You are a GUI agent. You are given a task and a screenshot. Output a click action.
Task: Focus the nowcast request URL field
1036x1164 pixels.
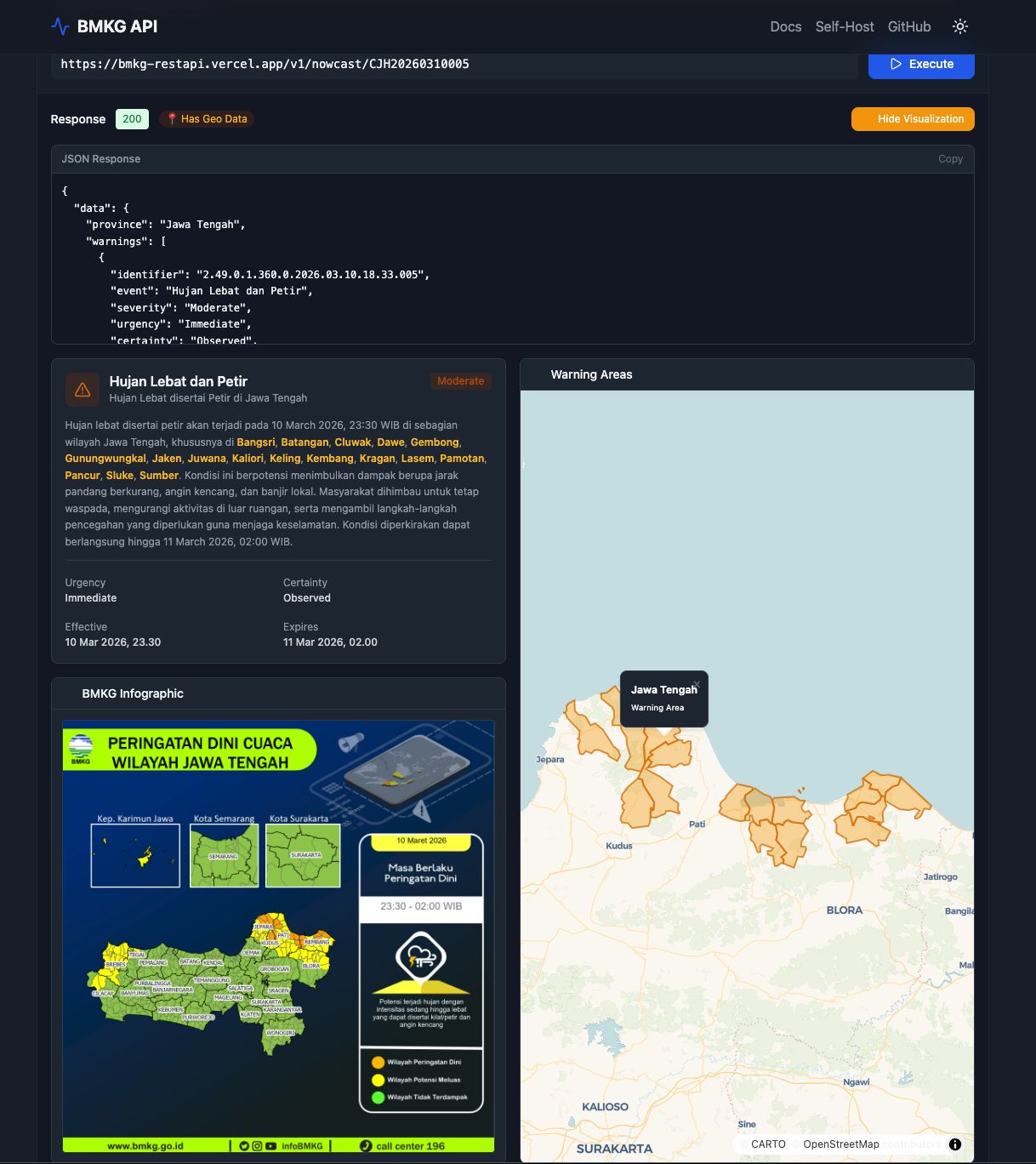[x=454, y=65]
